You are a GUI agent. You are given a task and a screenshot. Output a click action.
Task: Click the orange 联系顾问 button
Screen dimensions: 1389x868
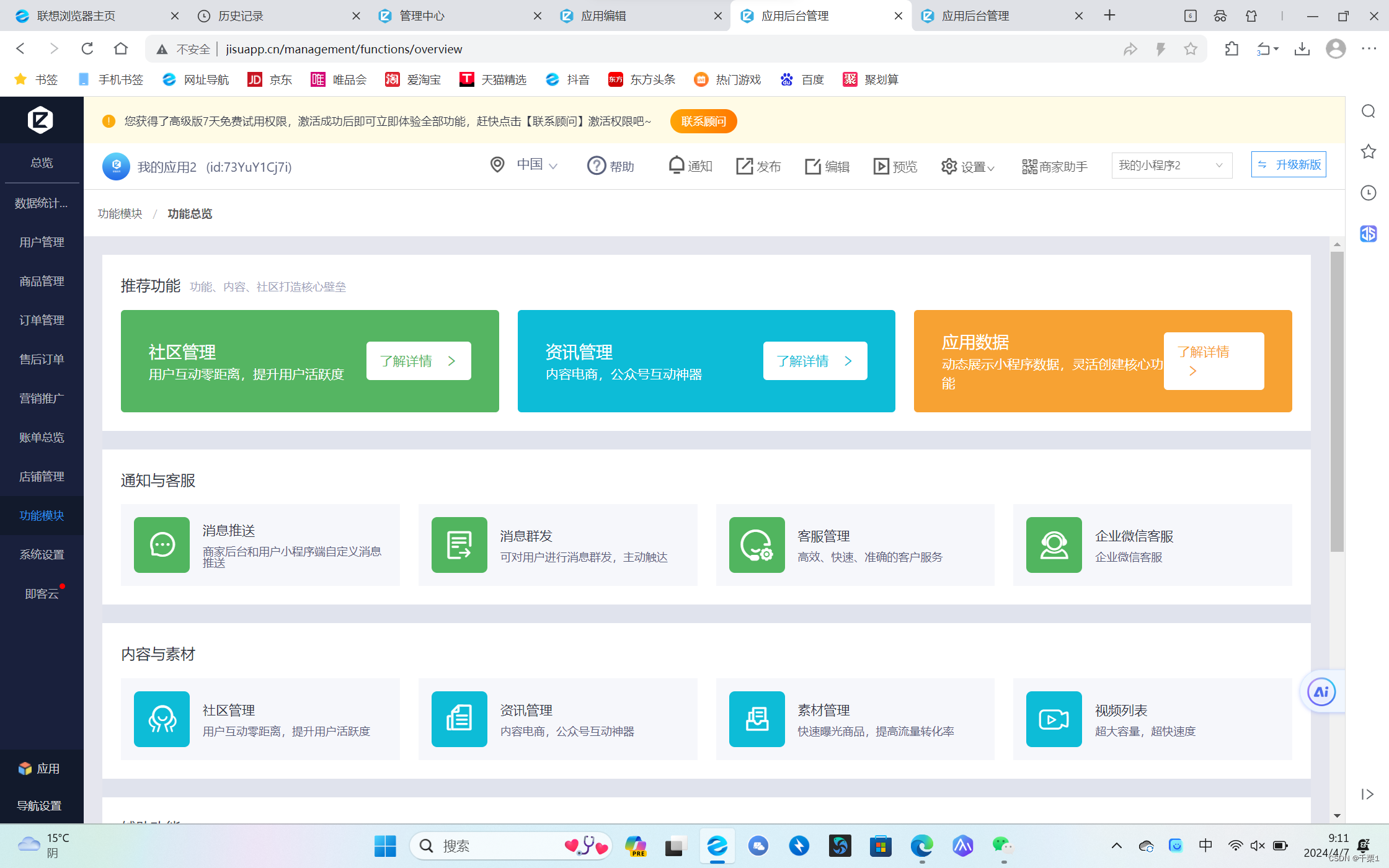(703, 122)
